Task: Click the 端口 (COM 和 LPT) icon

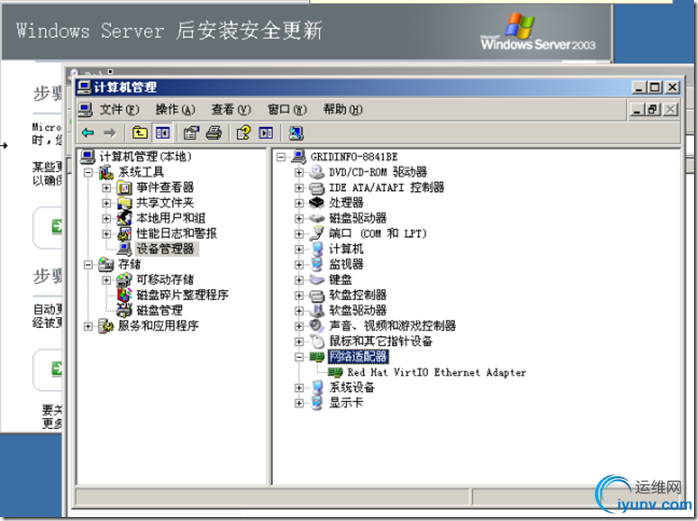Action: [x=317, y=233]
